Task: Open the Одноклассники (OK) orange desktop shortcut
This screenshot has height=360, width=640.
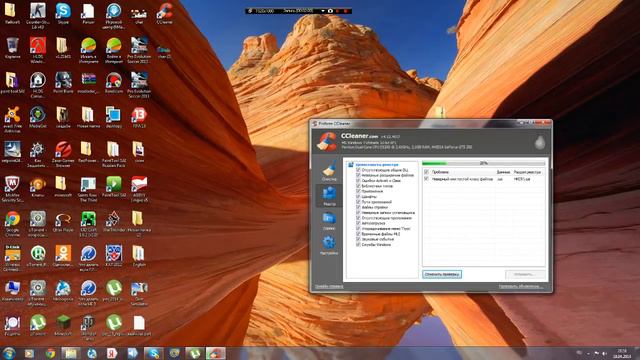Action: (63, 256)
